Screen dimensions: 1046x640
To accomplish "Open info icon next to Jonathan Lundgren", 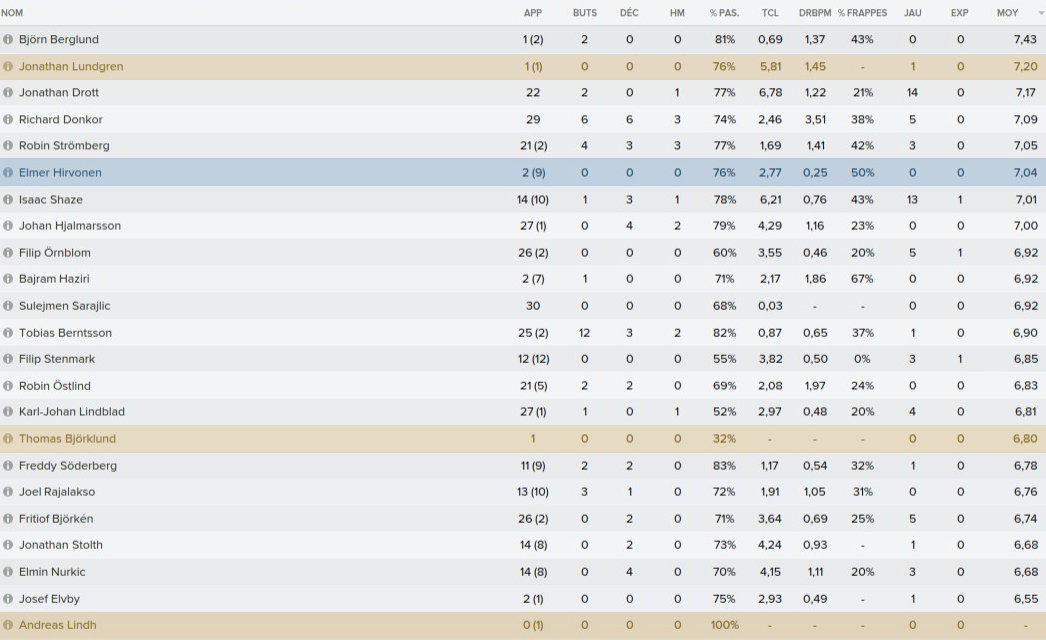I will click(8, 66).
